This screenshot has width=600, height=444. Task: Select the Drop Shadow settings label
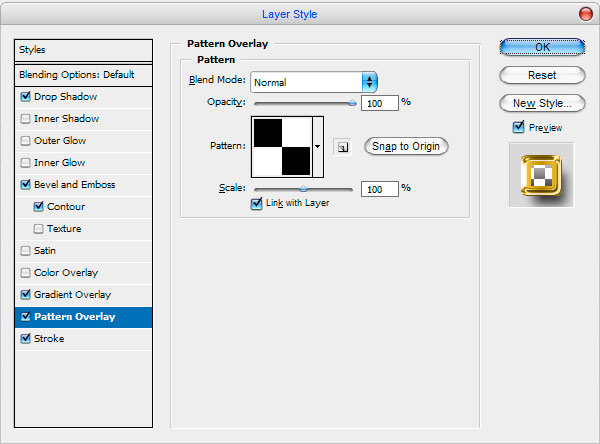pyautogui.click(x=65, y=96)
